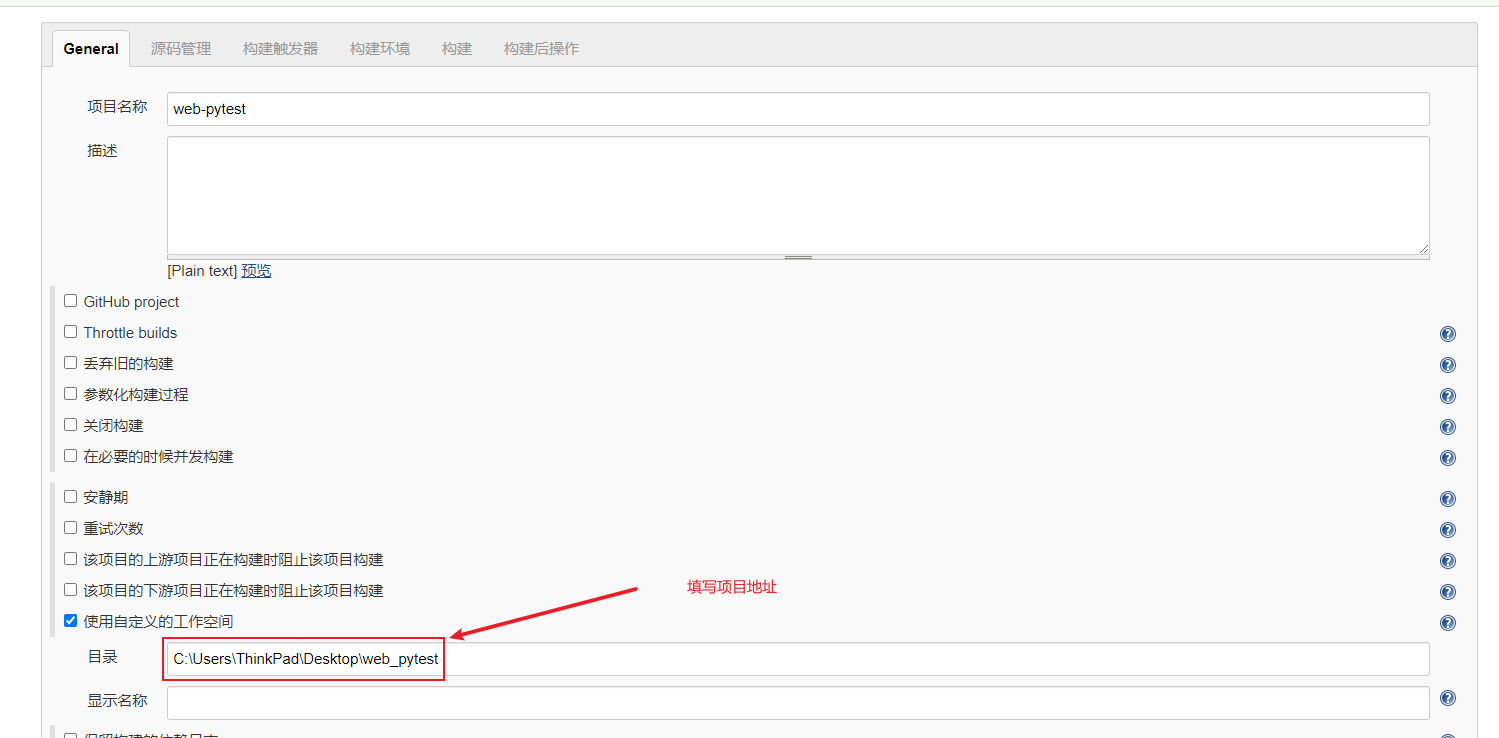
Task: Enable 在必要的时候并发构建
Action: (x=70, y=455)
